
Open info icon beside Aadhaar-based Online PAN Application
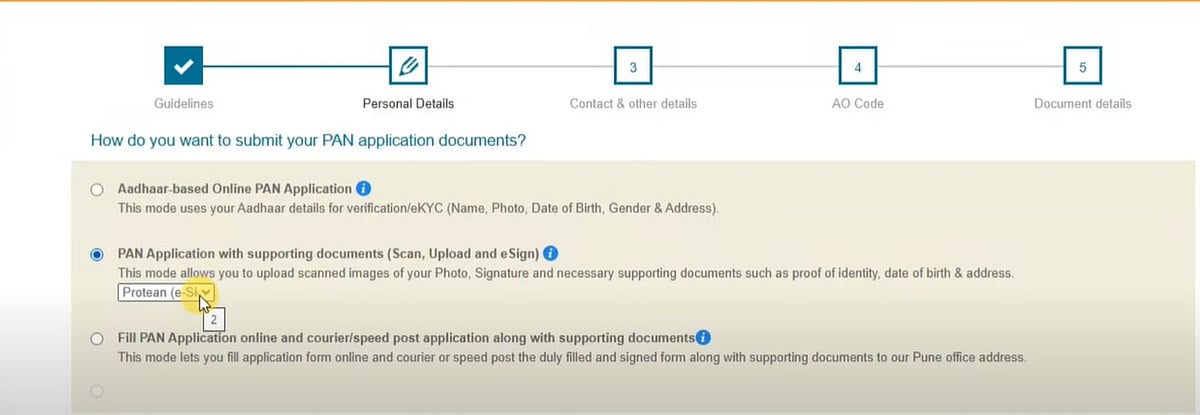364,188
